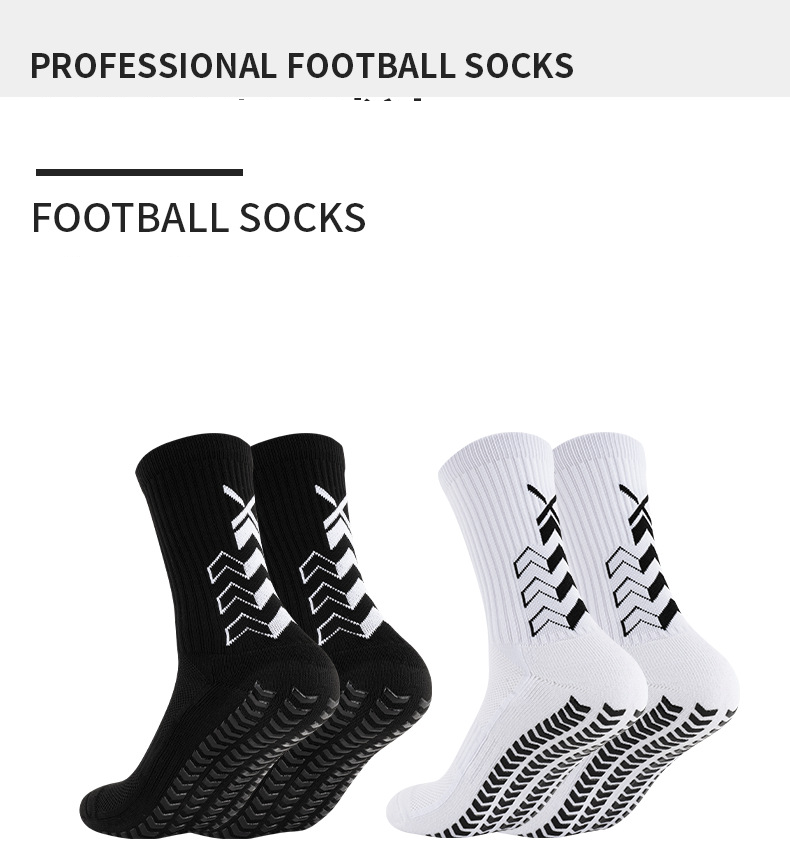This screenshot has height=858, width=790.
Task: Click the ribbed cuff of the right white sock
Action: [602, 455]
